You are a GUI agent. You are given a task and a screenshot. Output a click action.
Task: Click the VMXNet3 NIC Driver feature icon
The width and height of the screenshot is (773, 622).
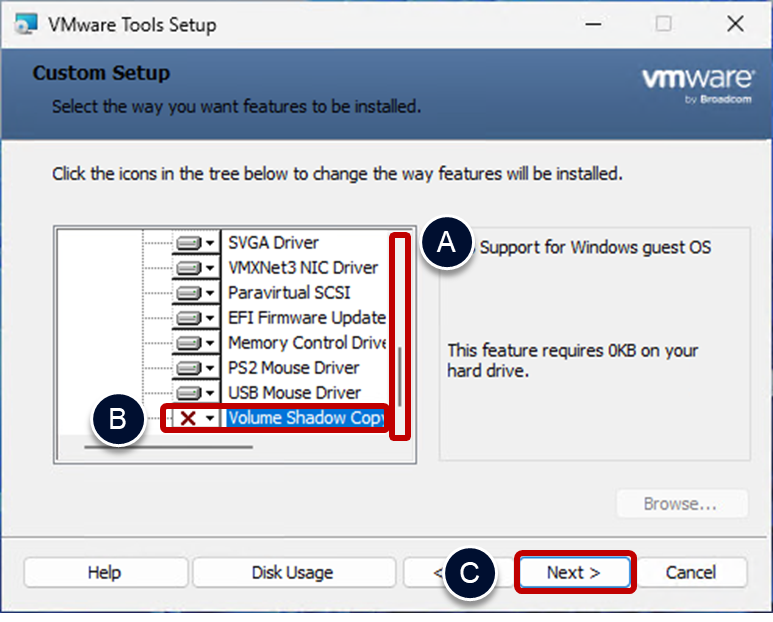point(189,268)
